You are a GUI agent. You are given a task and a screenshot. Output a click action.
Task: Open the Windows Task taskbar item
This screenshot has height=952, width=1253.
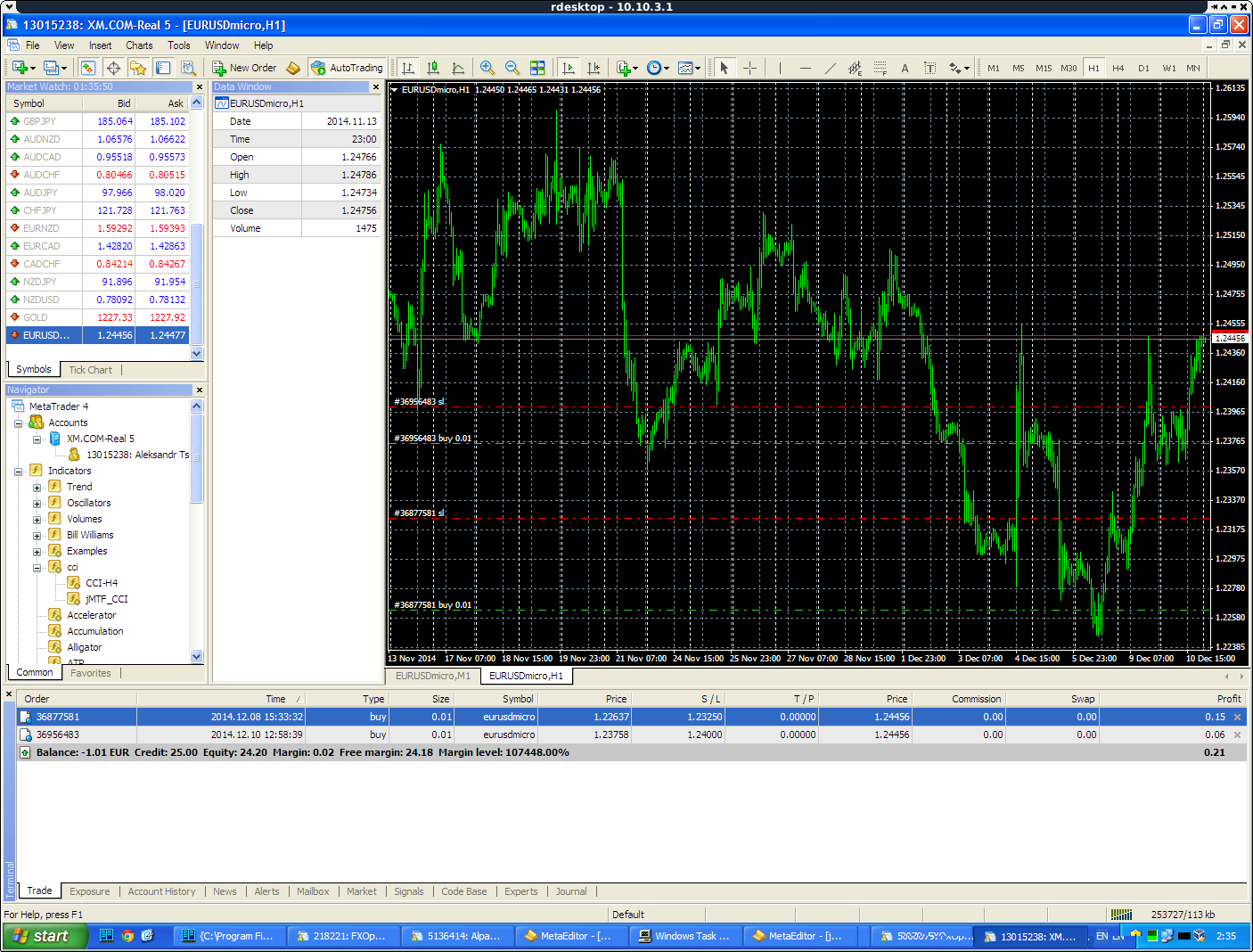[x=685, y=936]
